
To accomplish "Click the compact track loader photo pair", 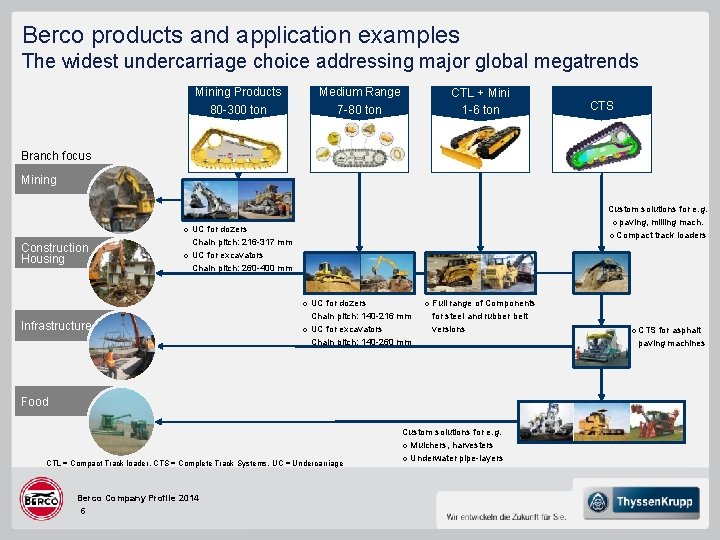I will 480,273.
